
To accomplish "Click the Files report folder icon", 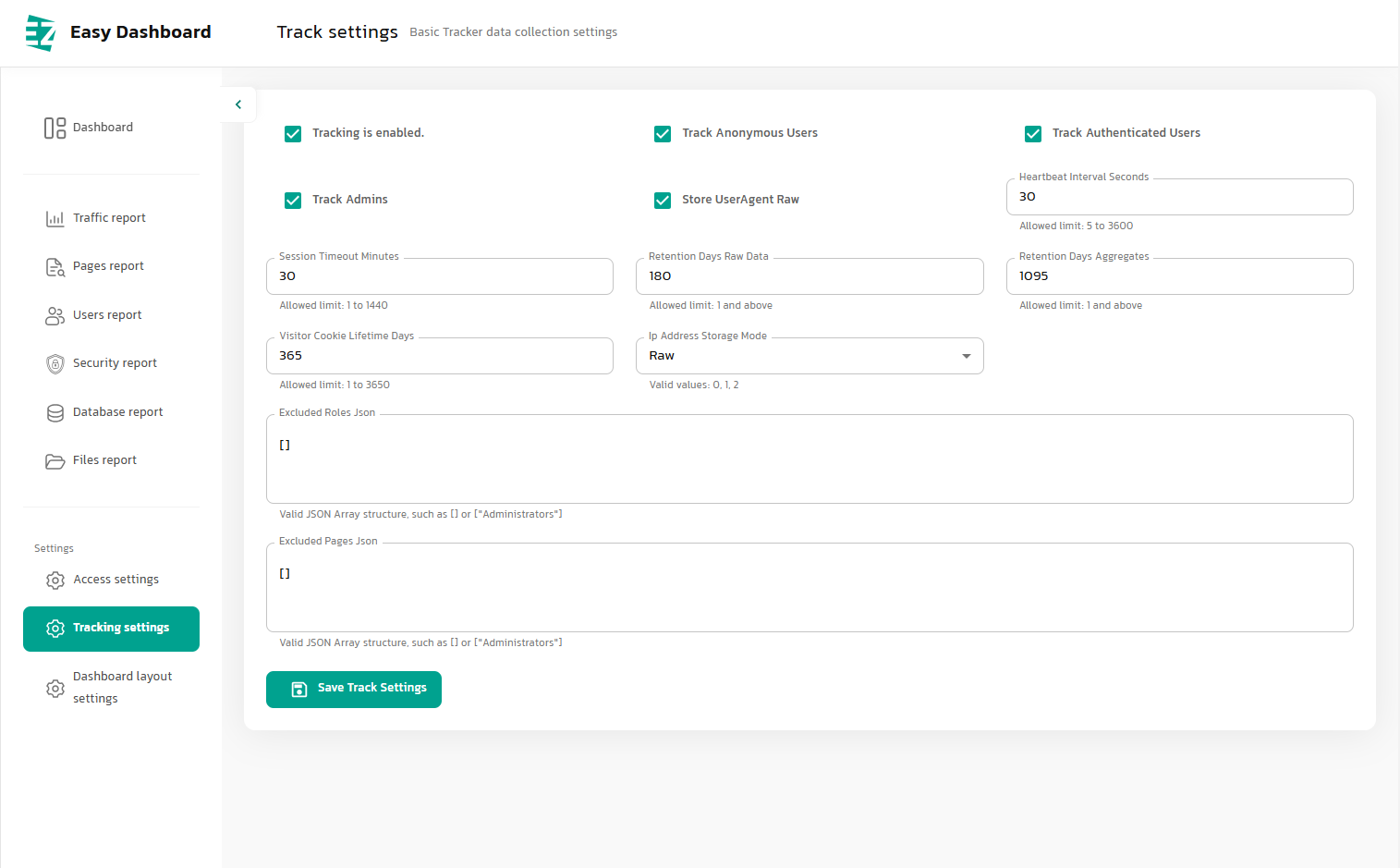I will [x=55, y=460].
